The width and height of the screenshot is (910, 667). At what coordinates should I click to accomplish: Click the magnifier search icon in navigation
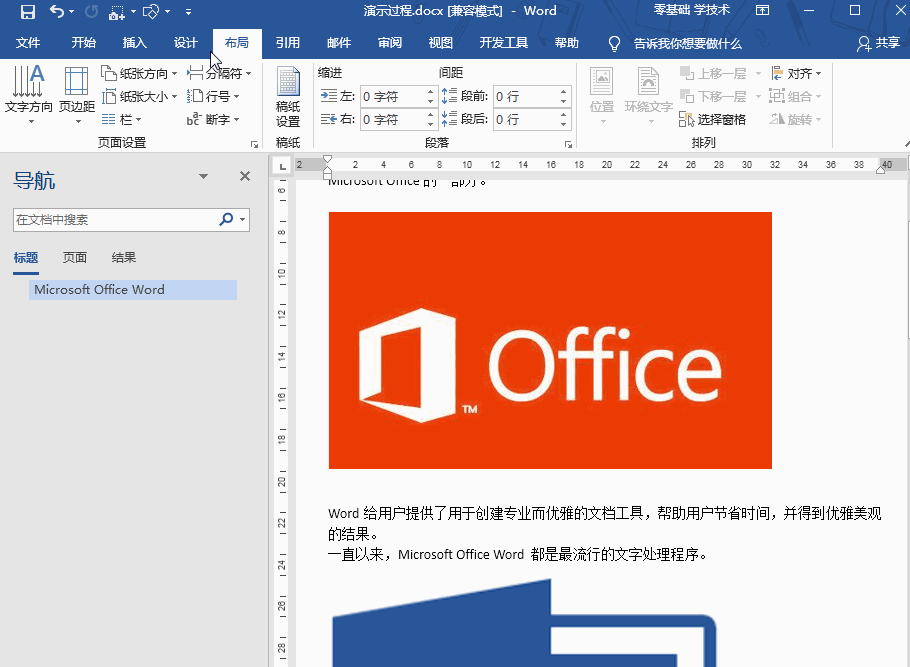(x=226, y=219)
